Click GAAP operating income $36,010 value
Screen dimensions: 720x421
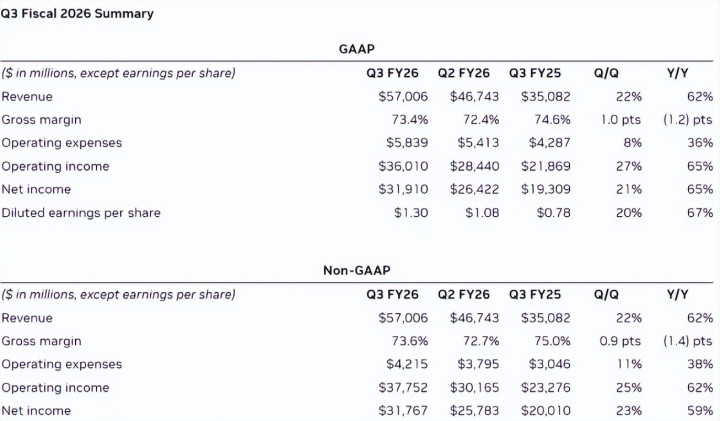(x=401, y=166)
